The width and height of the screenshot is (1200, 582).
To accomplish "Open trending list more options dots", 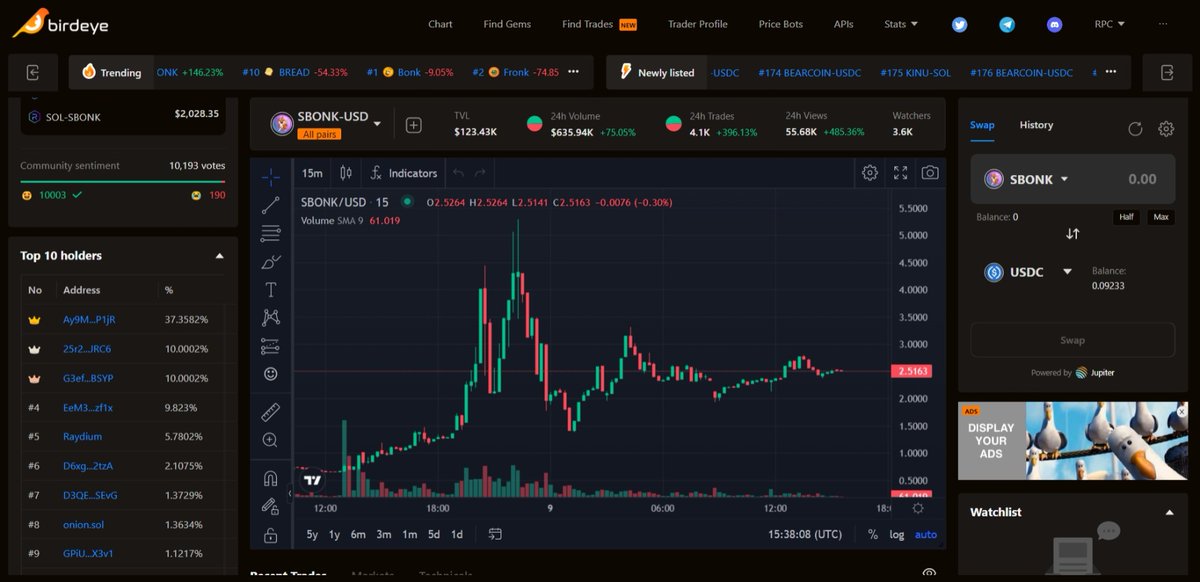I will coord(573,72).
